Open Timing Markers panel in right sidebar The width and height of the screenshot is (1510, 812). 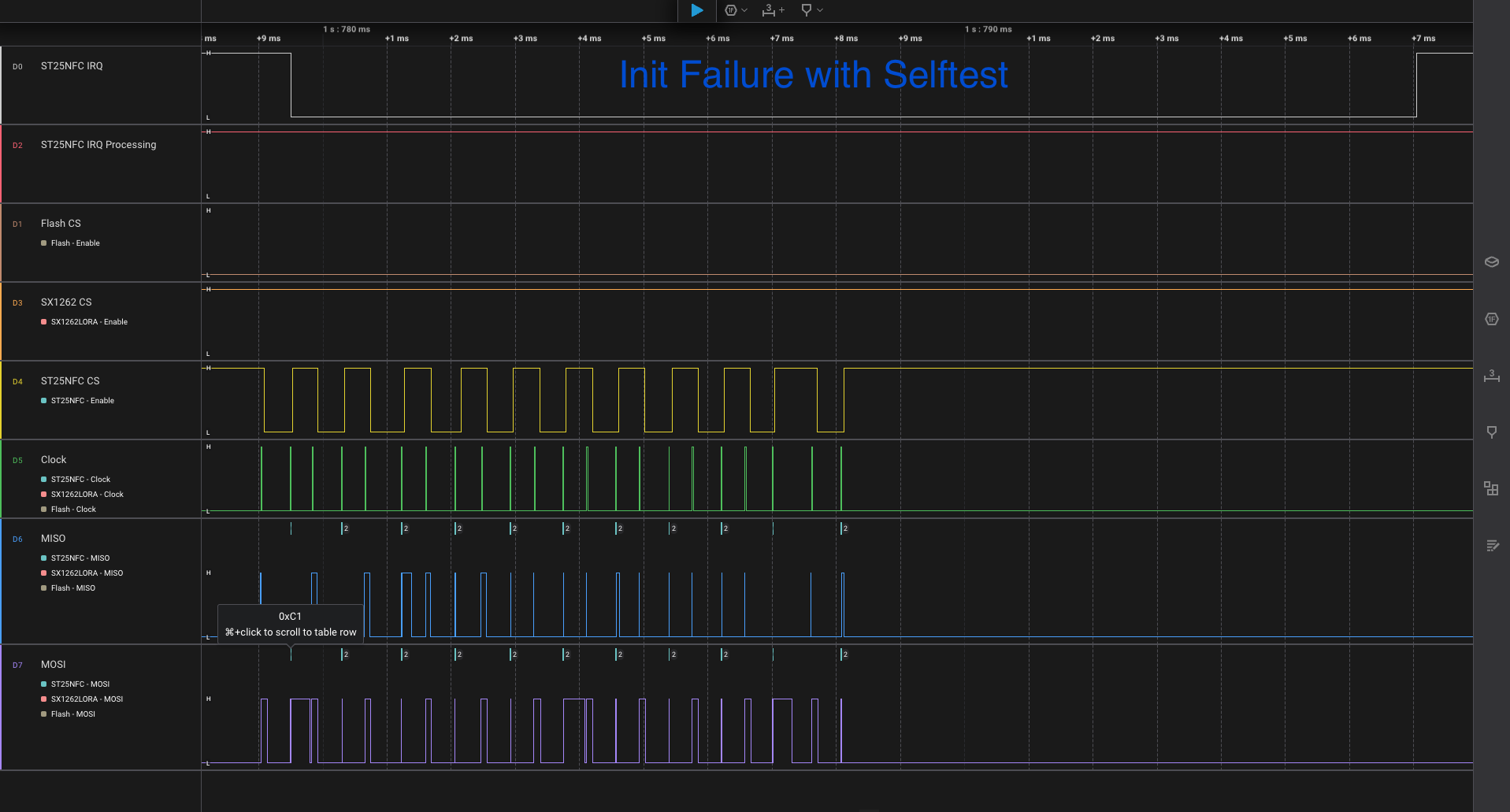pyautogui.click(x=1491, y=376)
